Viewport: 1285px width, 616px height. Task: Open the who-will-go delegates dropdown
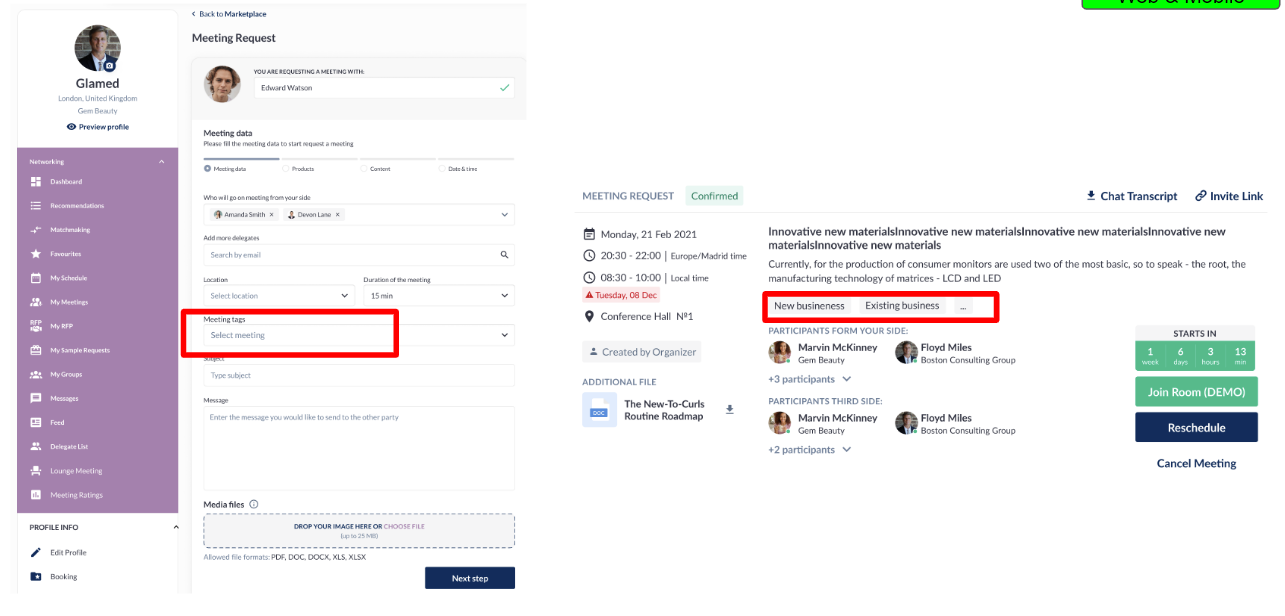pyautogui.click(x=504, y=215)
